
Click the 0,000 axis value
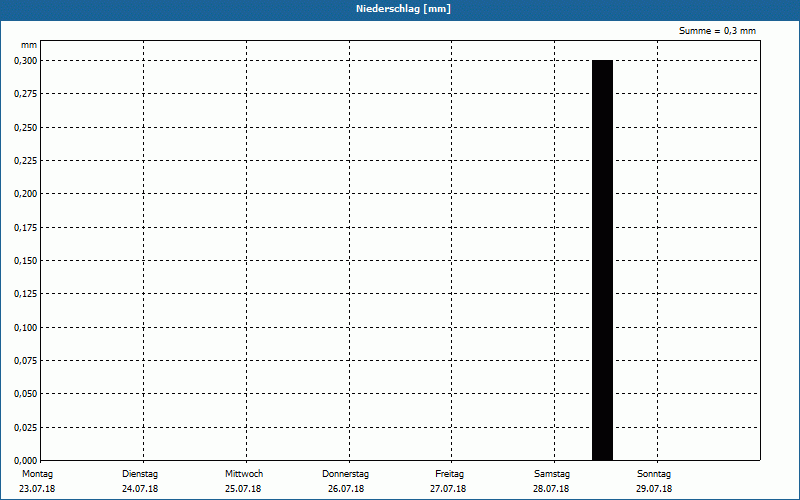(26, 461)
